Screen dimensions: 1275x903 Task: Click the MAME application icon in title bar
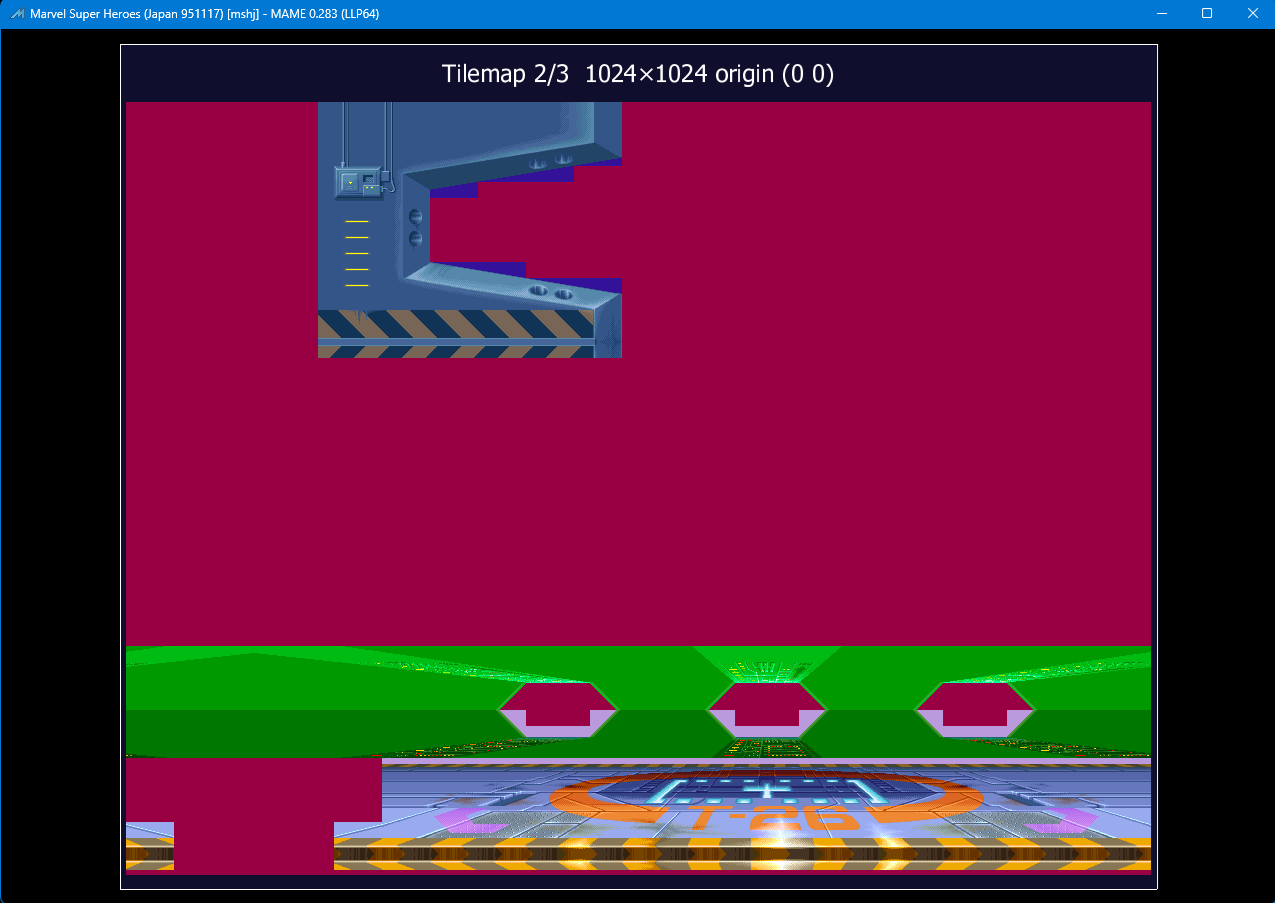17,14
